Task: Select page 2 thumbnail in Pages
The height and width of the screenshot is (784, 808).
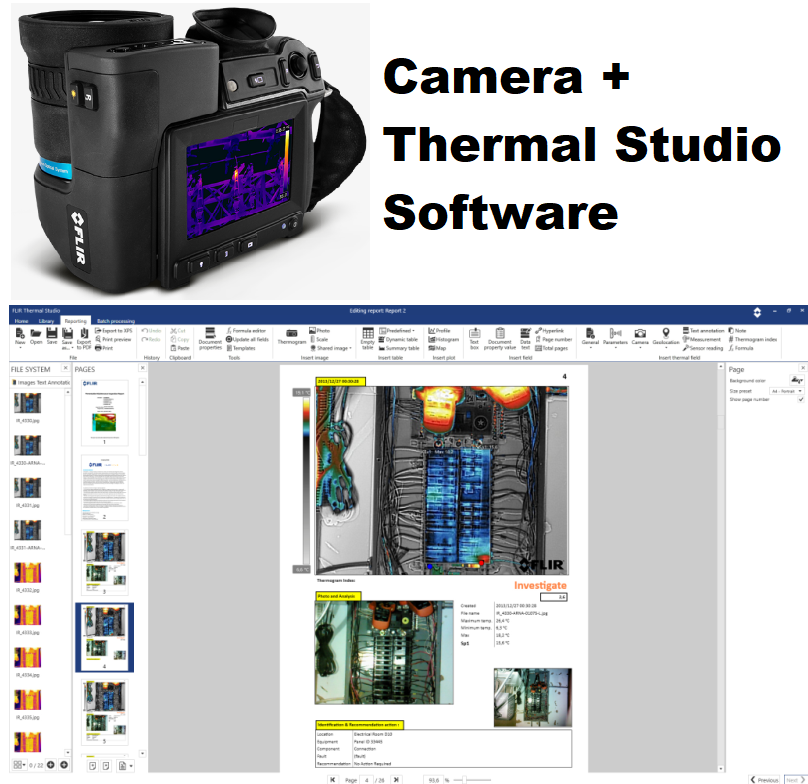Action: click(x=105, y=487)
